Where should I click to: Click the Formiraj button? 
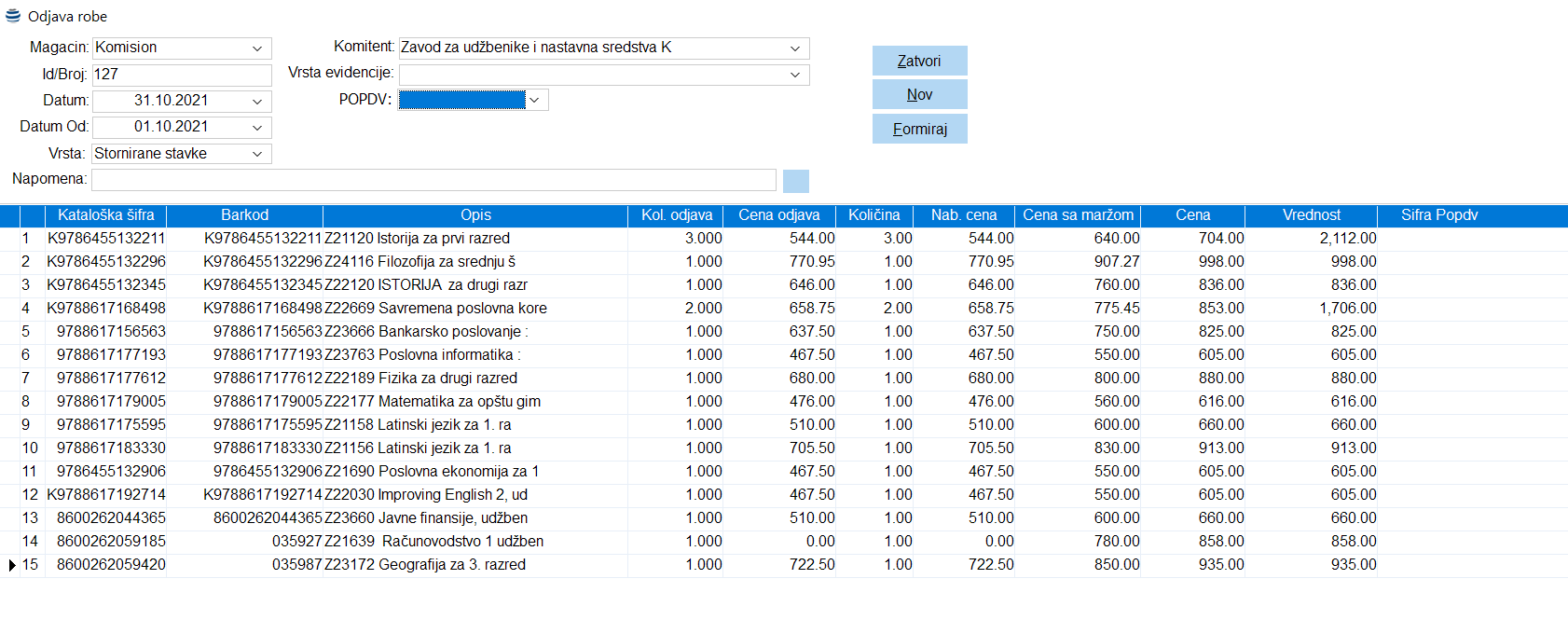click(x=919, y=129)
